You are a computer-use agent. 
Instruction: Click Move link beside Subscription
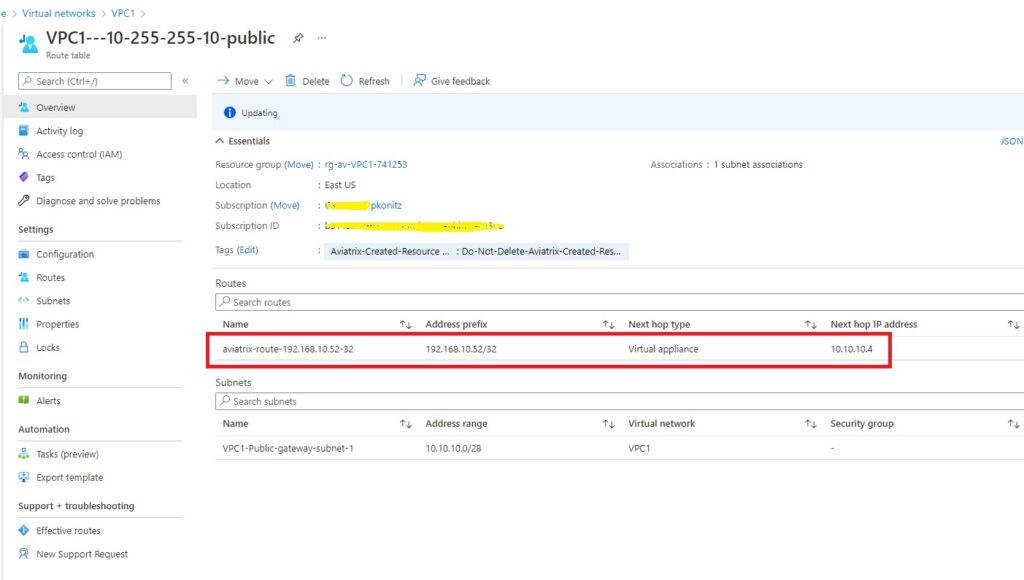[x=285, y=205]
